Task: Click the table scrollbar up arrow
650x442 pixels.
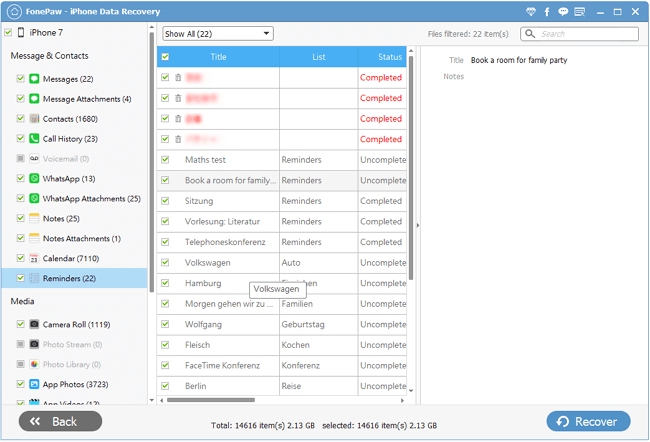Action: tap(411, 51)
